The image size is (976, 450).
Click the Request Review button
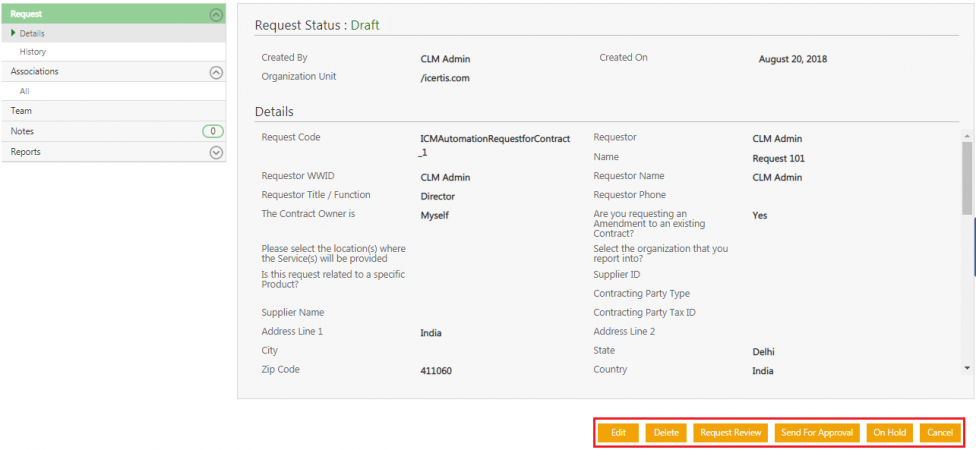[730, 432]
